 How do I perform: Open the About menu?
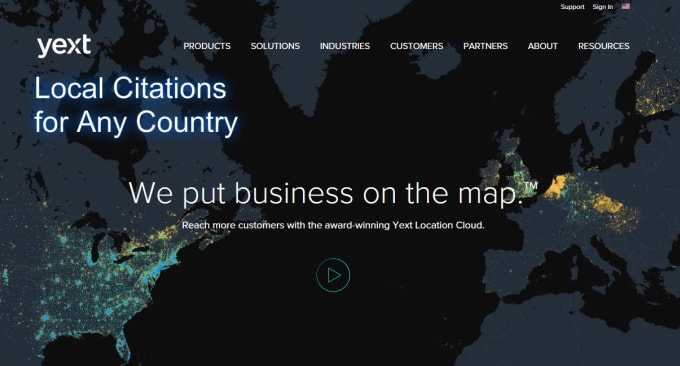click(x=543, y=46)
